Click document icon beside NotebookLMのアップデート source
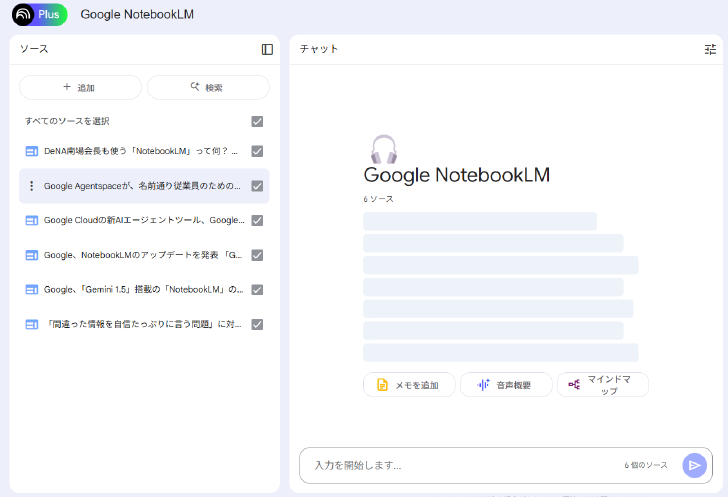This screenshot has height=497, width=728. click(x=32, y=255)
